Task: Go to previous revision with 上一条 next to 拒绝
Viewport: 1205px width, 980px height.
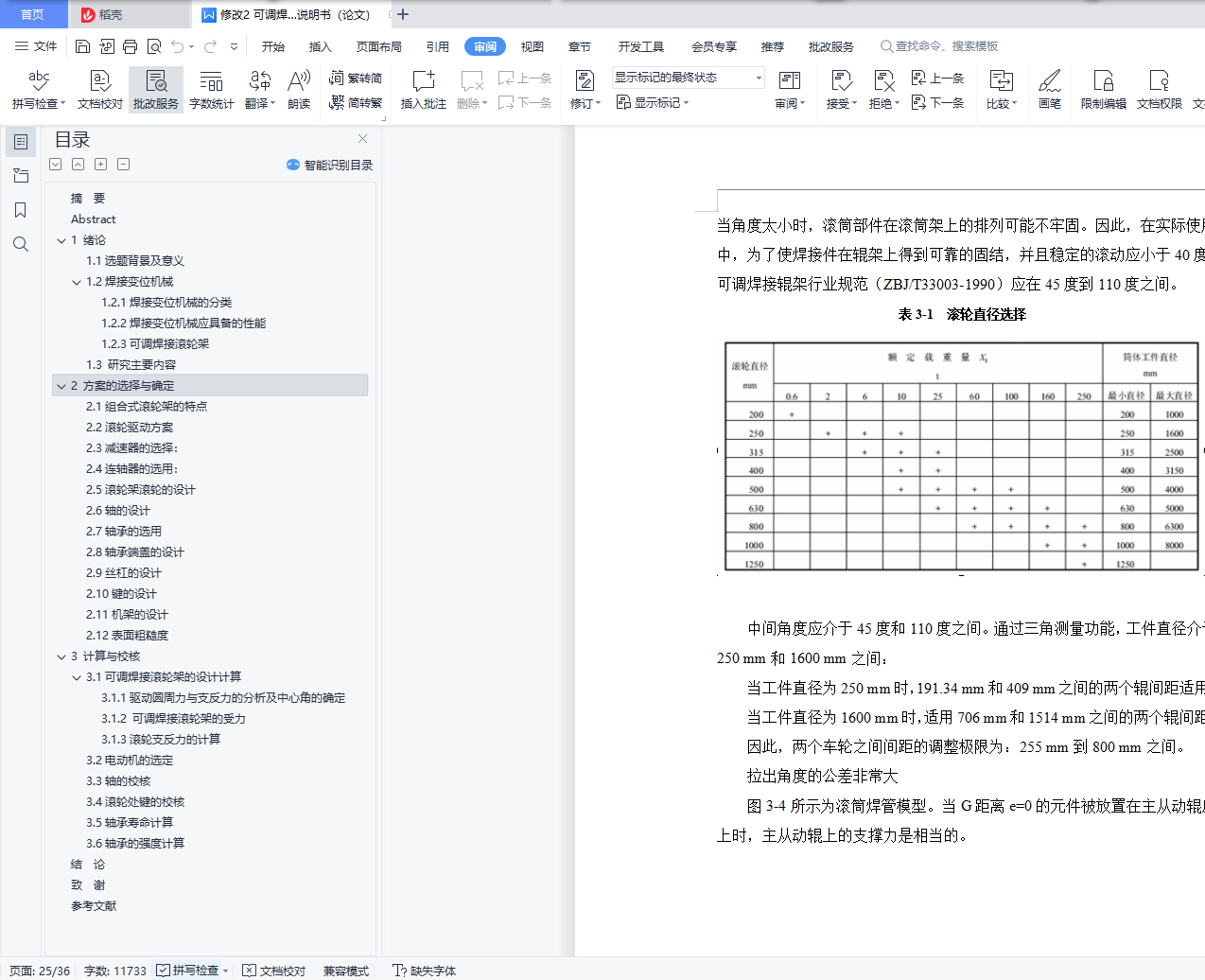Action: 938,78
